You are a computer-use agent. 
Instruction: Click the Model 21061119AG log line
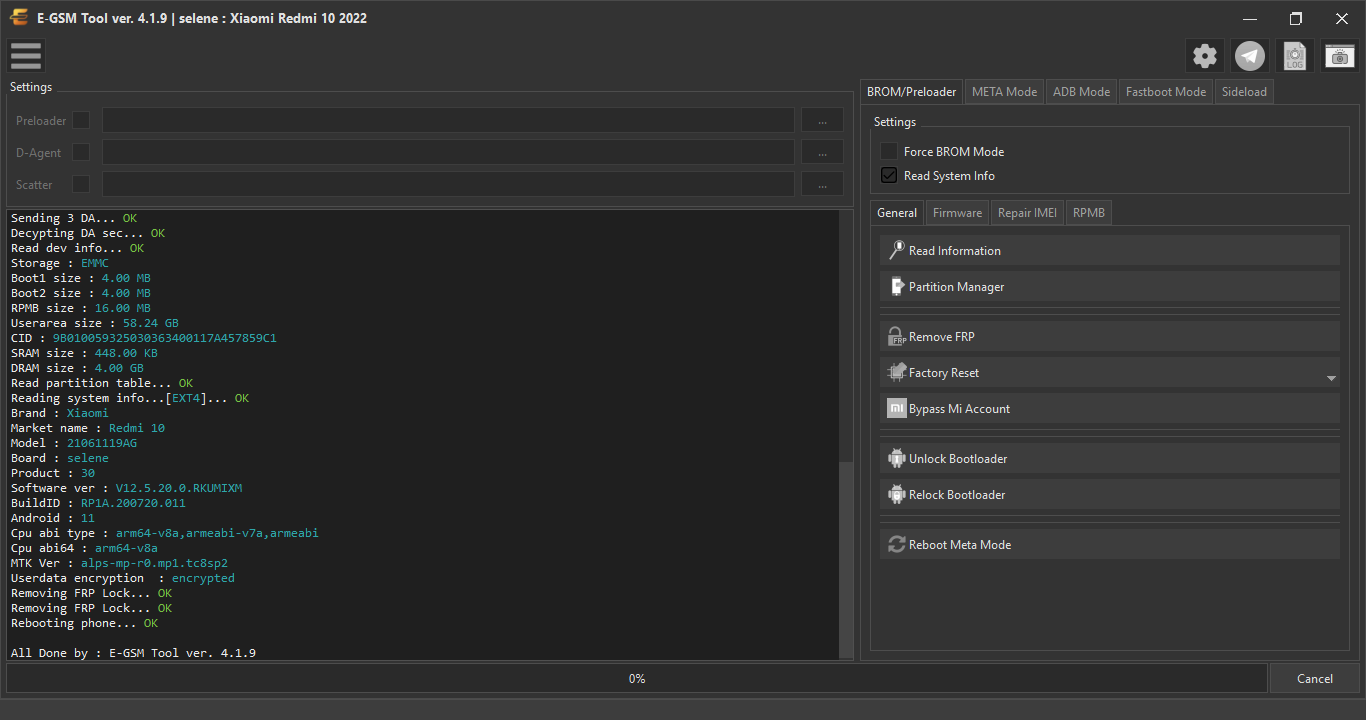(x=74, y=443)
